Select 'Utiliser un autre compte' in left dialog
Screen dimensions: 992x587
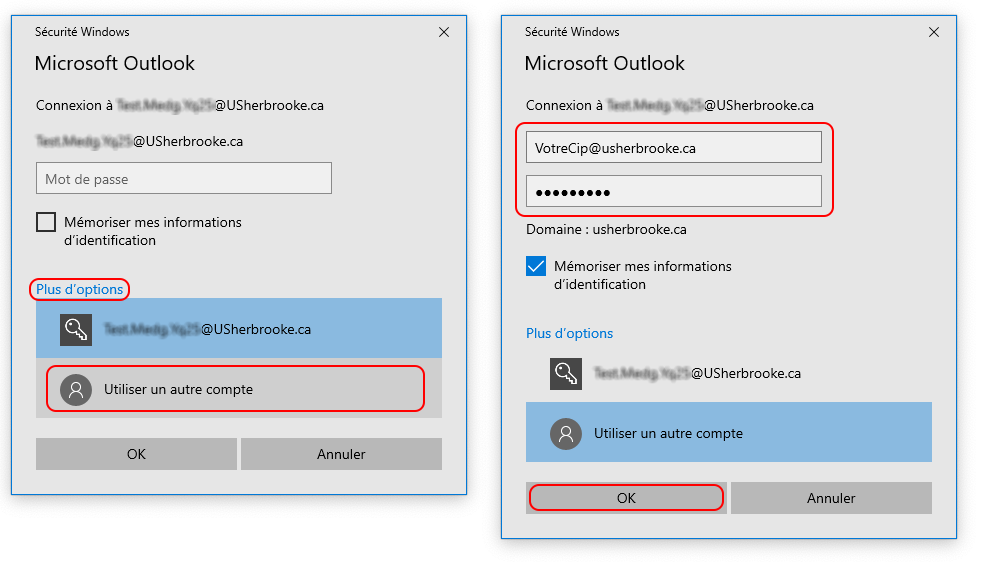tap(236, 389)
